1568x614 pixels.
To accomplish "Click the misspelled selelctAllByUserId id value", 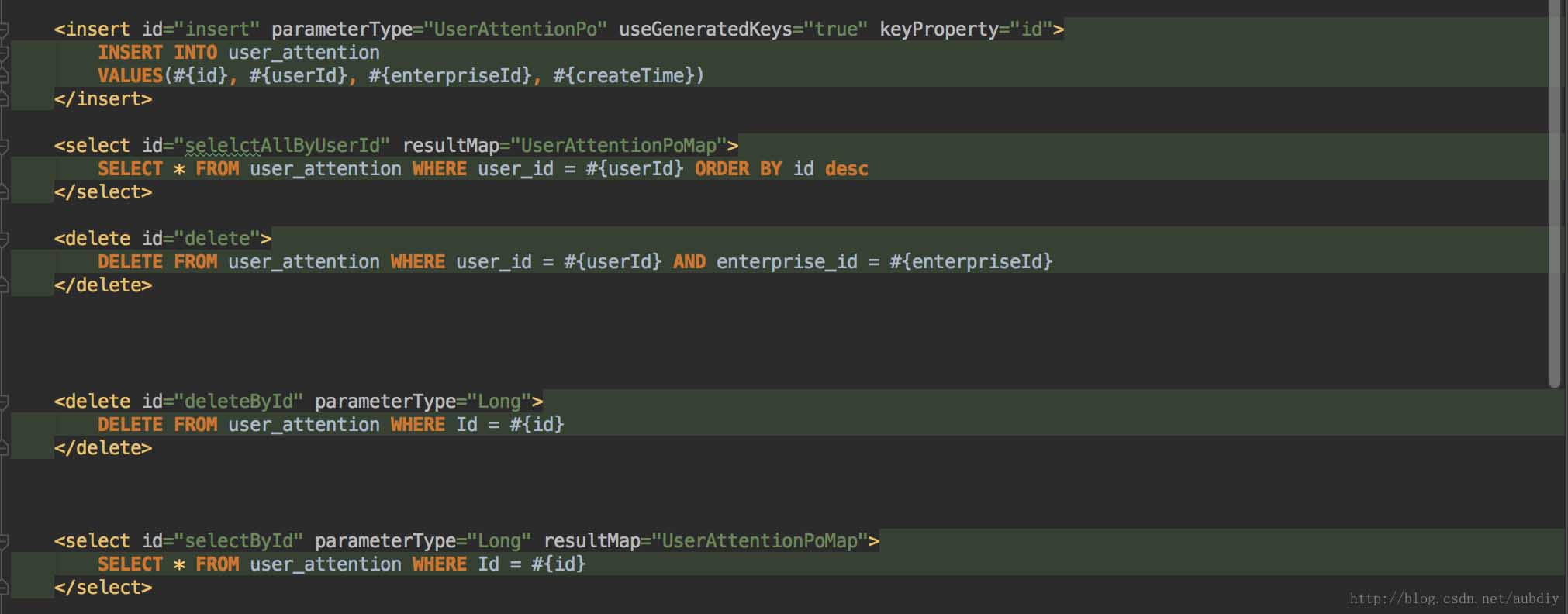I will point(286,146).
